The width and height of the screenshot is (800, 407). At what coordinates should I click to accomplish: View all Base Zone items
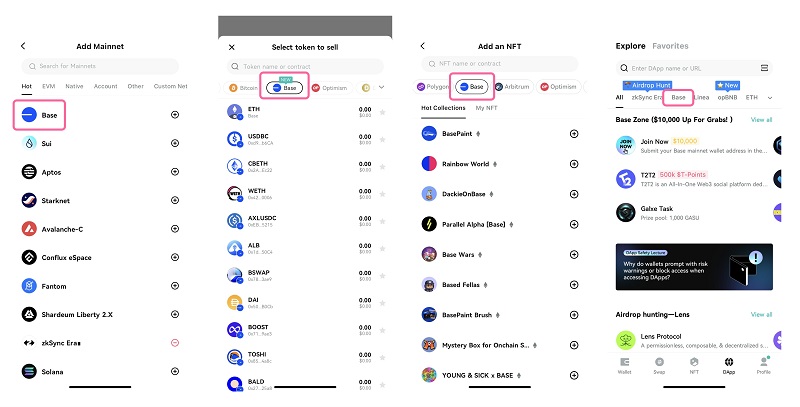point(761,120)
